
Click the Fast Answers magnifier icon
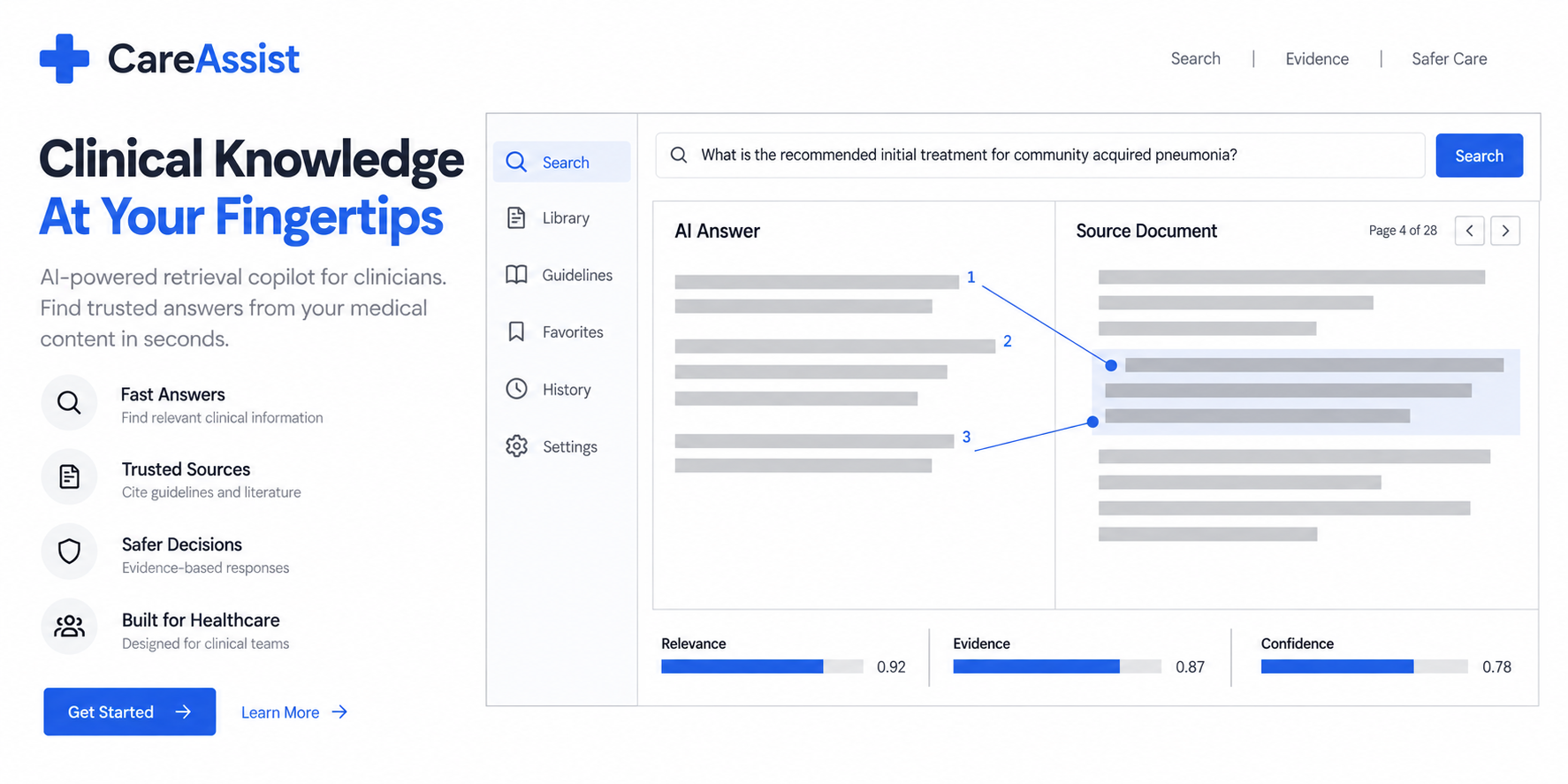coord(69,403)
